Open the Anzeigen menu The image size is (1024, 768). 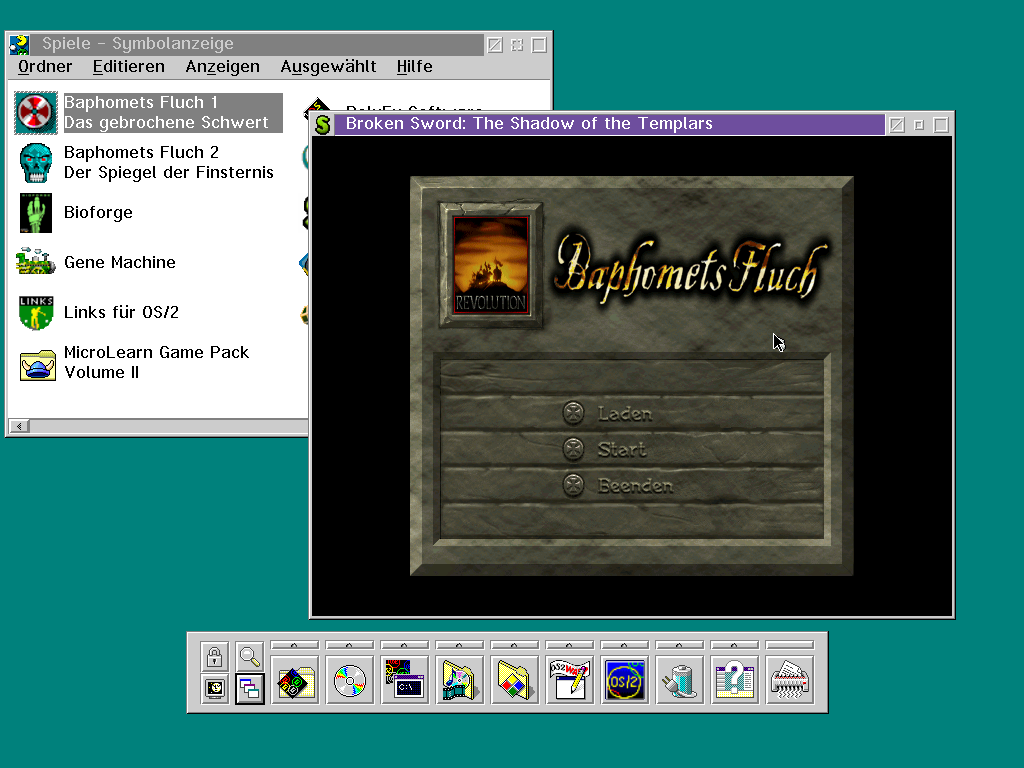[223, 67]
